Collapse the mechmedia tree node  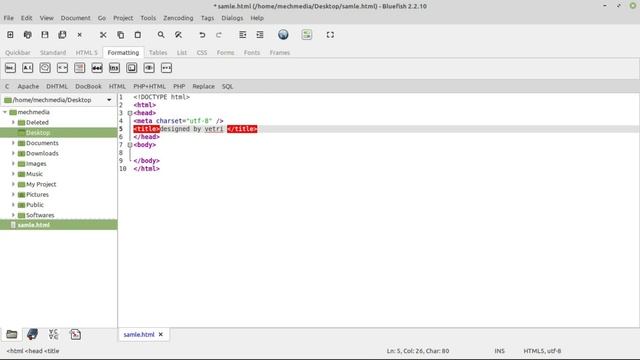(5, 112)
